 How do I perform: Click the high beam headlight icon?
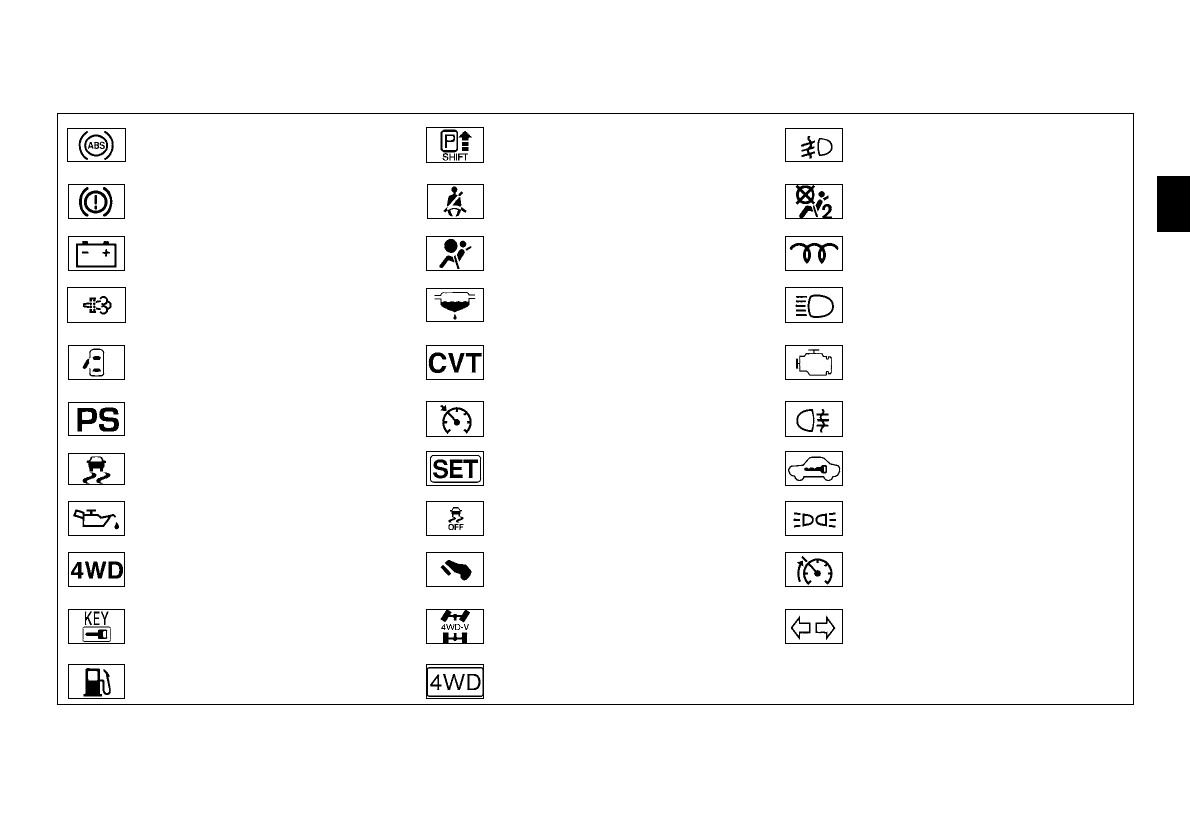coord(813,306)
